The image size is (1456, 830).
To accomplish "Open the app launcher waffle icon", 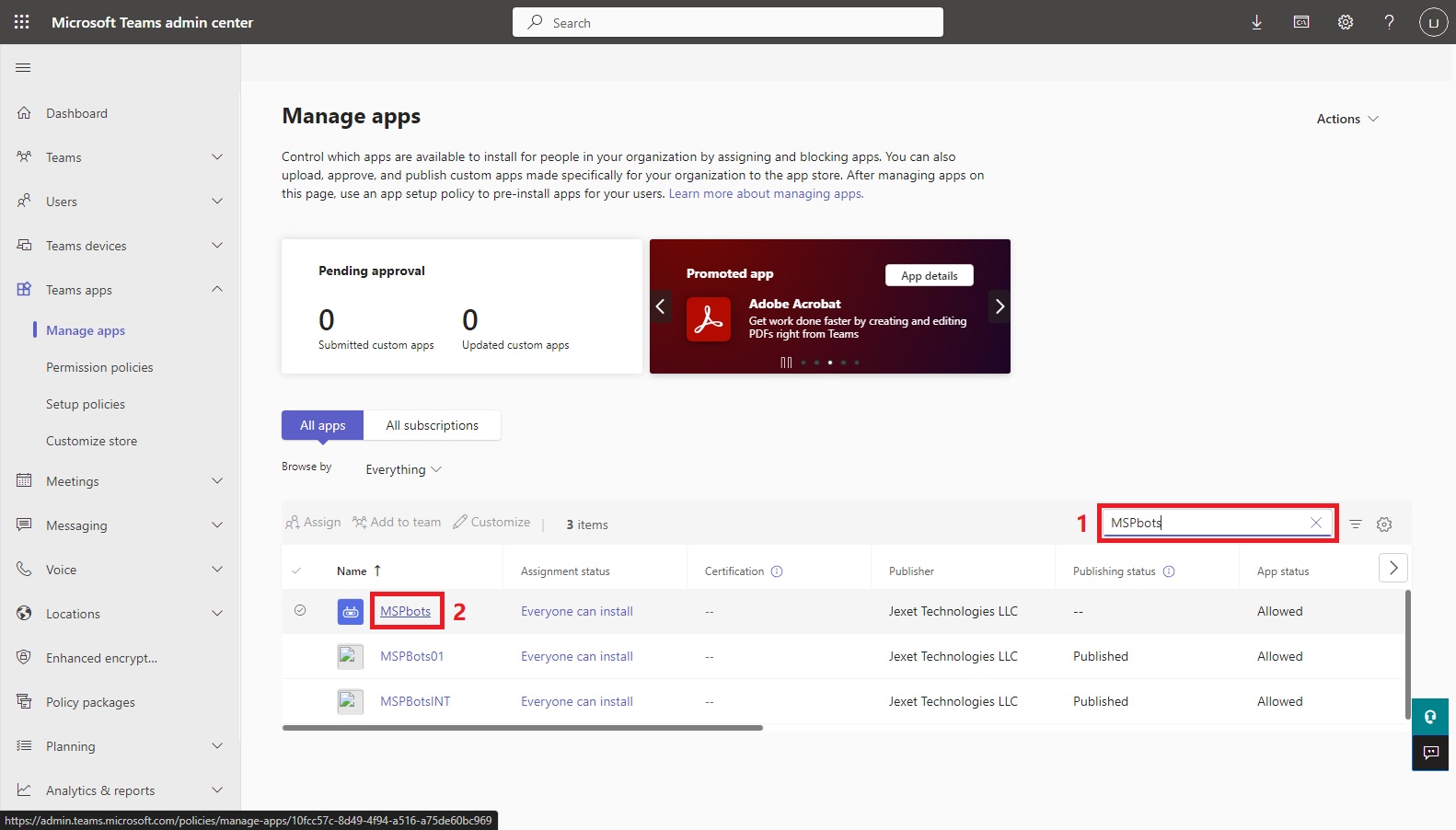I will 22,22.
